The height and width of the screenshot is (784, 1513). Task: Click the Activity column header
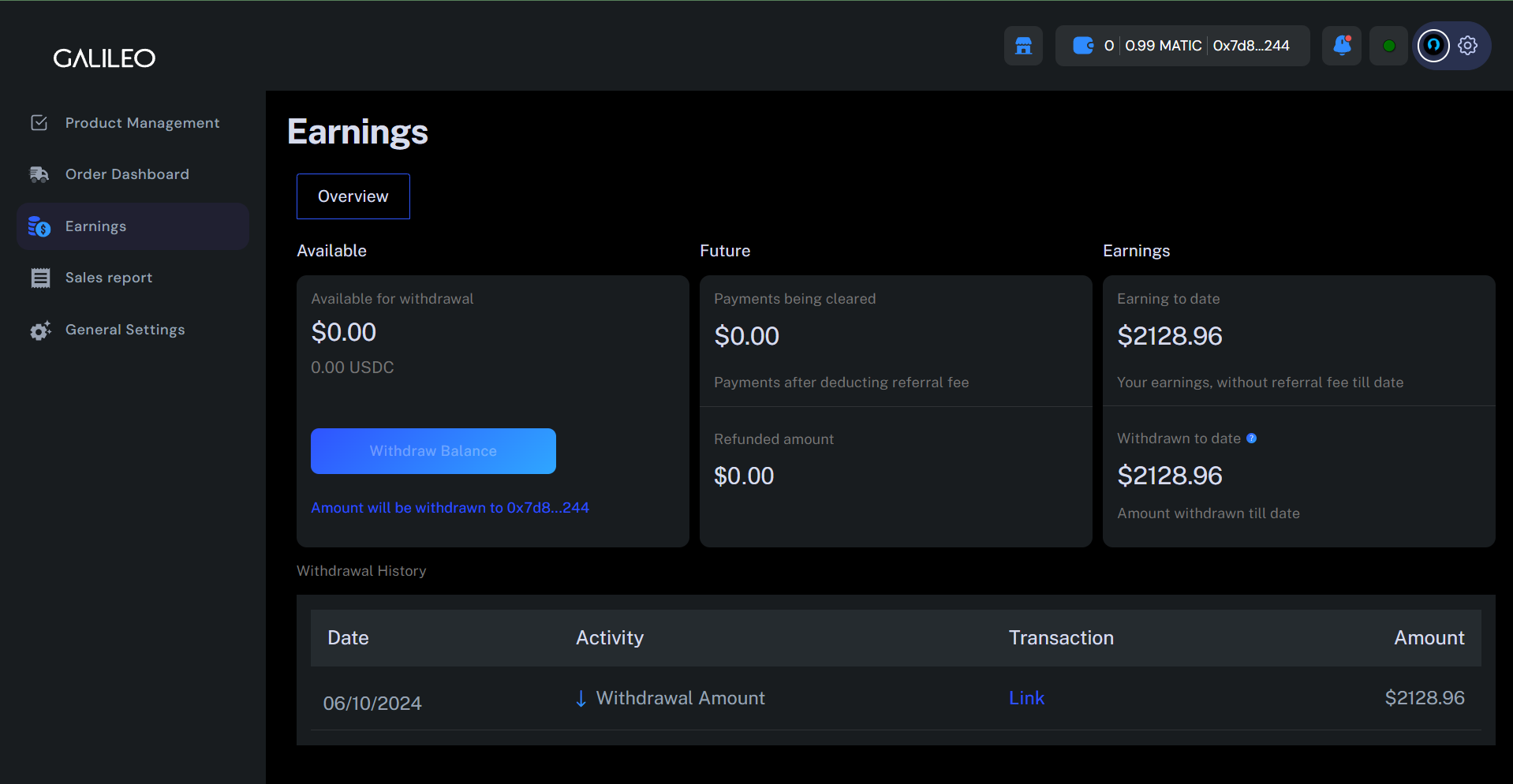tap(610, 638)
